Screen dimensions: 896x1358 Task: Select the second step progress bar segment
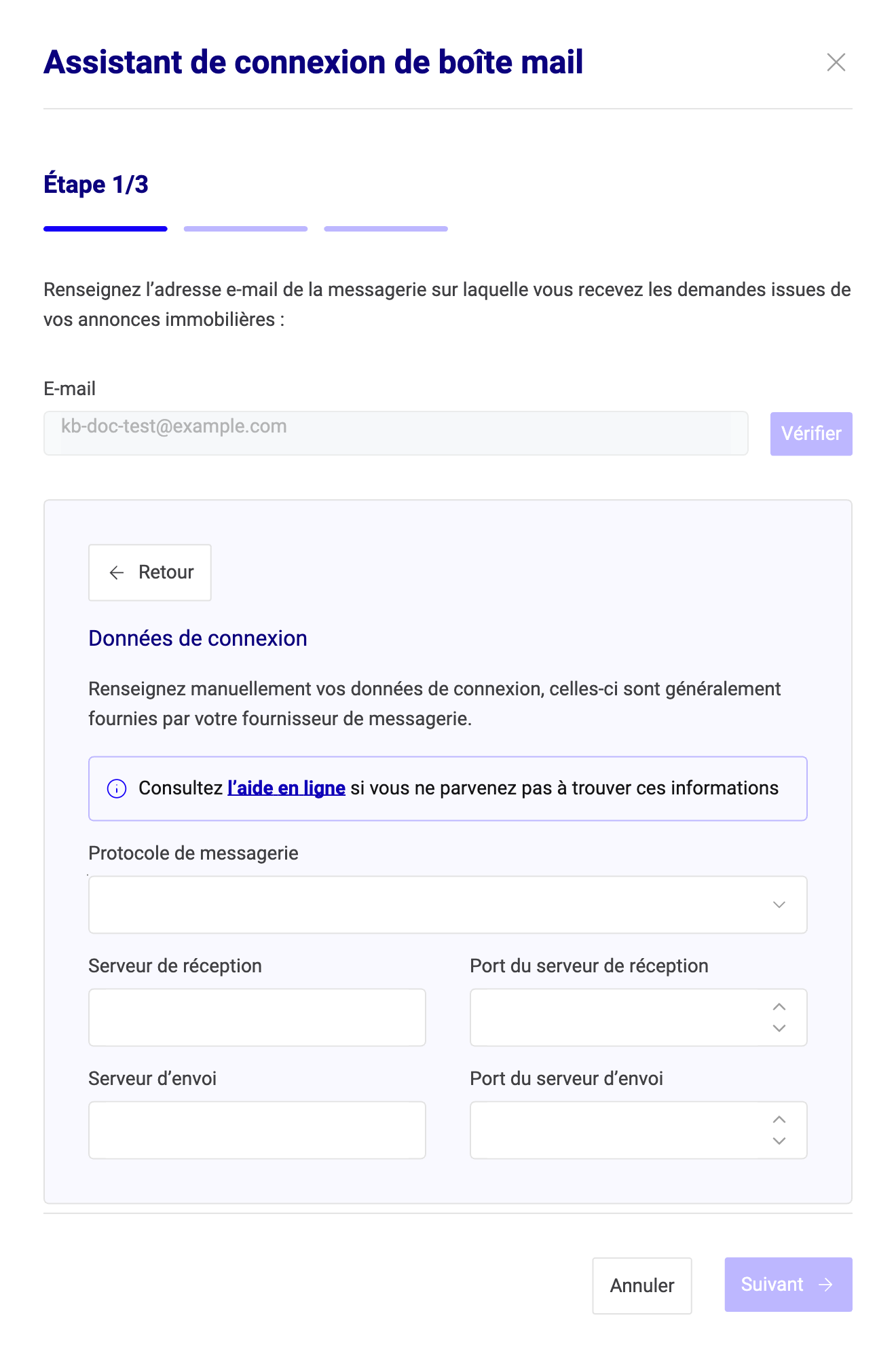point(246,229)
